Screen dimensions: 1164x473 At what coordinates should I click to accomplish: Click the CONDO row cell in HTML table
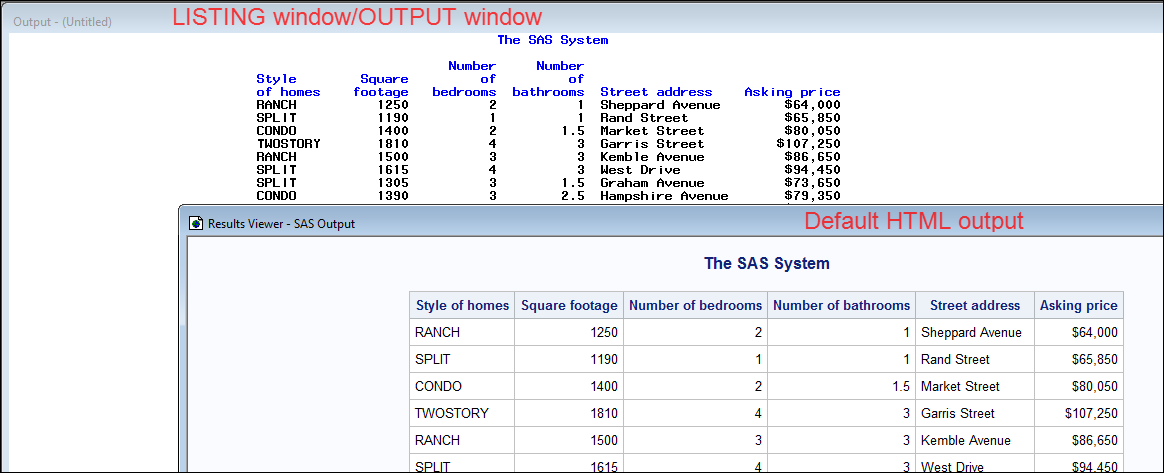tap(438, 386)
